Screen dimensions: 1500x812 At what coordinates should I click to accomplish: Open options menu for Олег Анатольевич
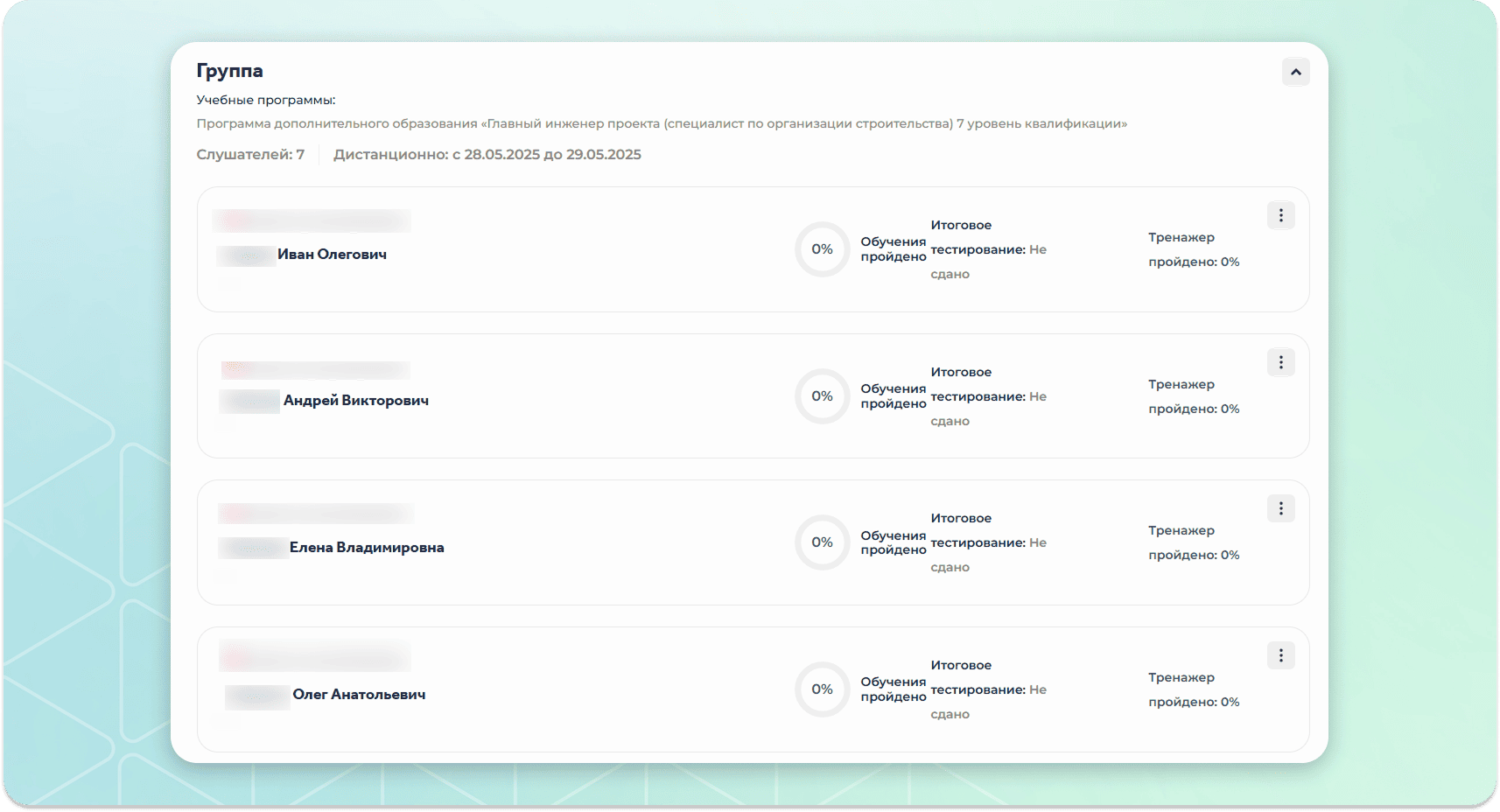(1280, 655)
